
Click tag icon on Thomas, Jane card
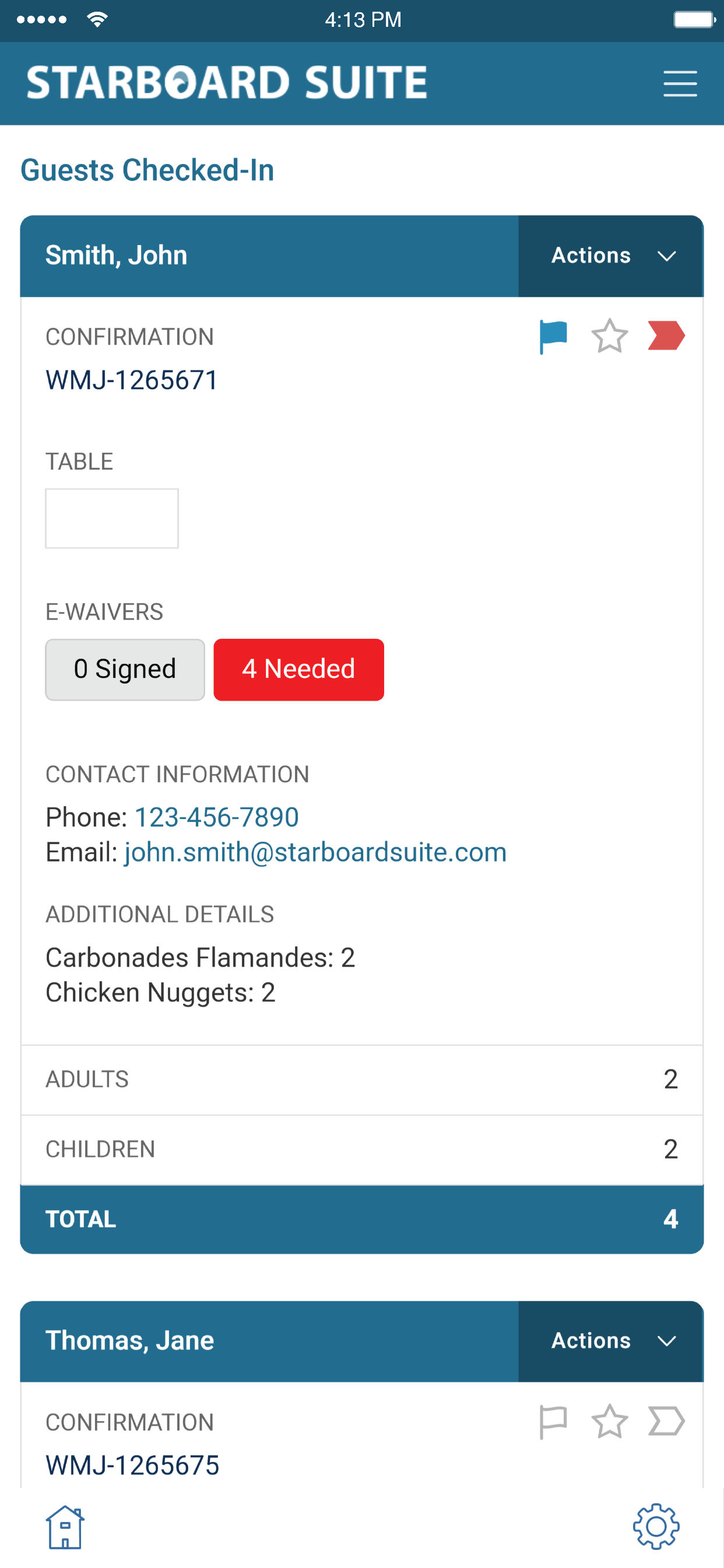pyautogui.click(x=666, y=1420)
